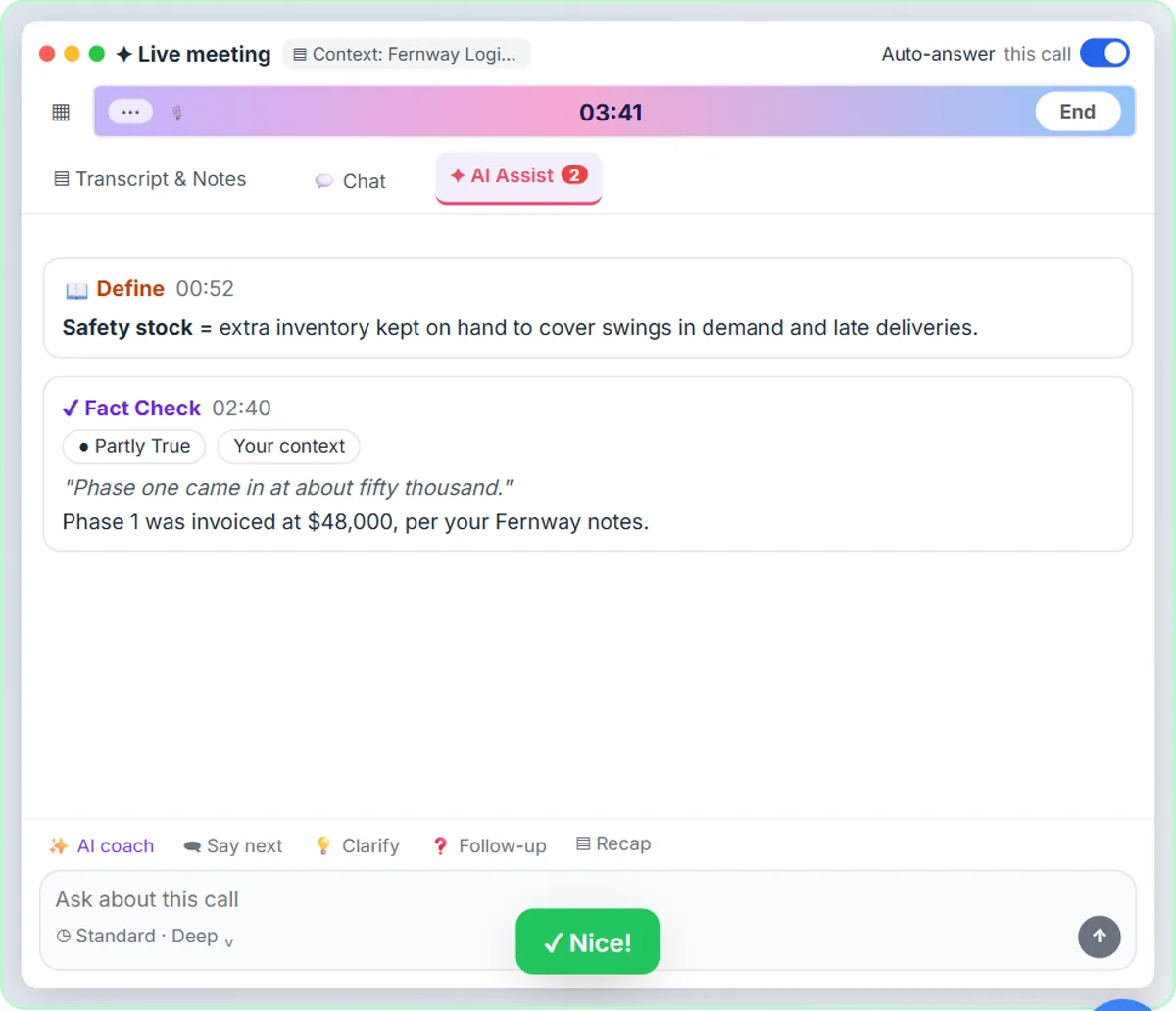
Task: Click the "Phase 1 was invoiced at $48,000" line
Action: [x=356, y=522]
